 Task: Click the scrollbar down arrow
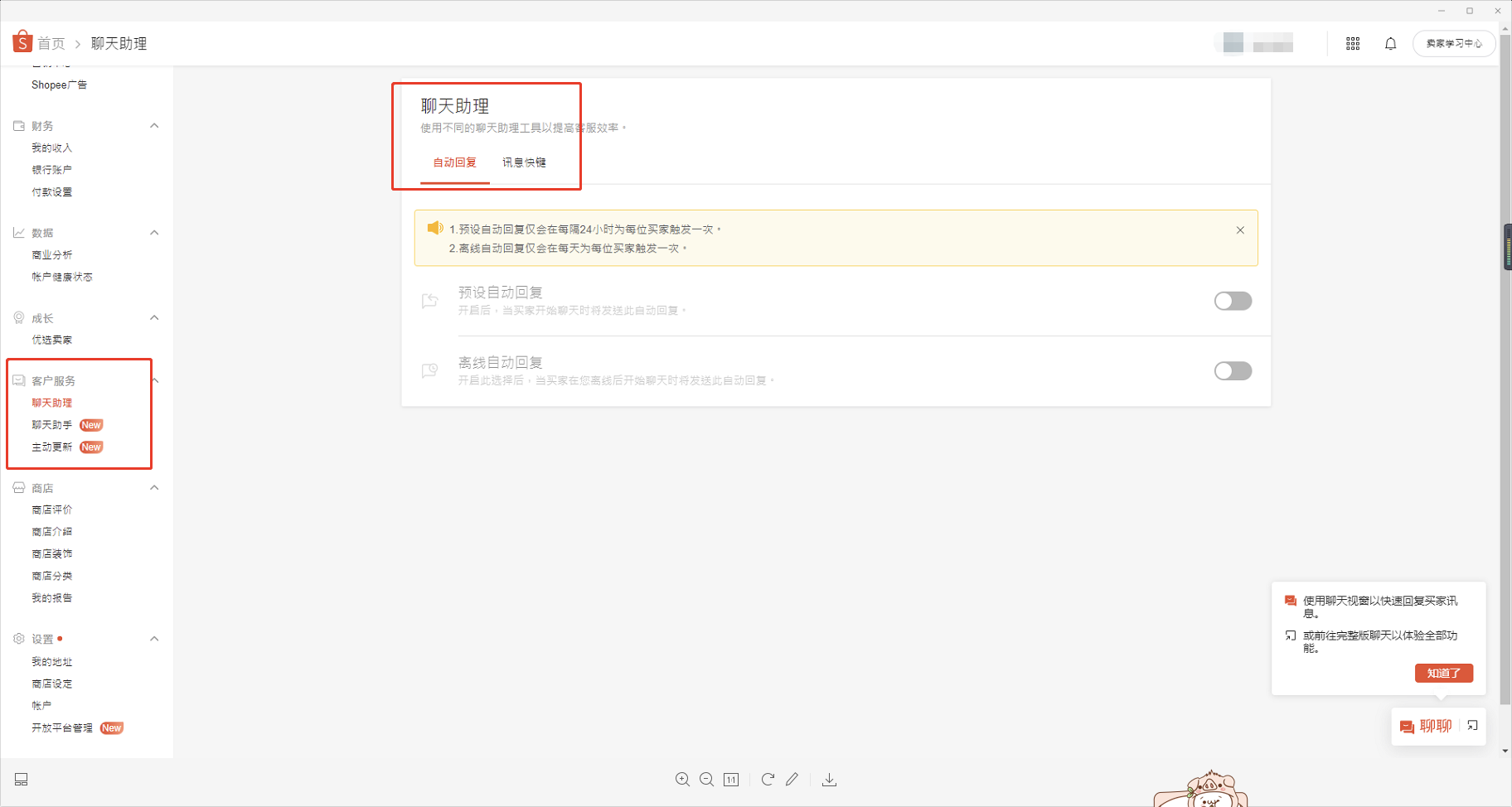(x=1505, y=751)
